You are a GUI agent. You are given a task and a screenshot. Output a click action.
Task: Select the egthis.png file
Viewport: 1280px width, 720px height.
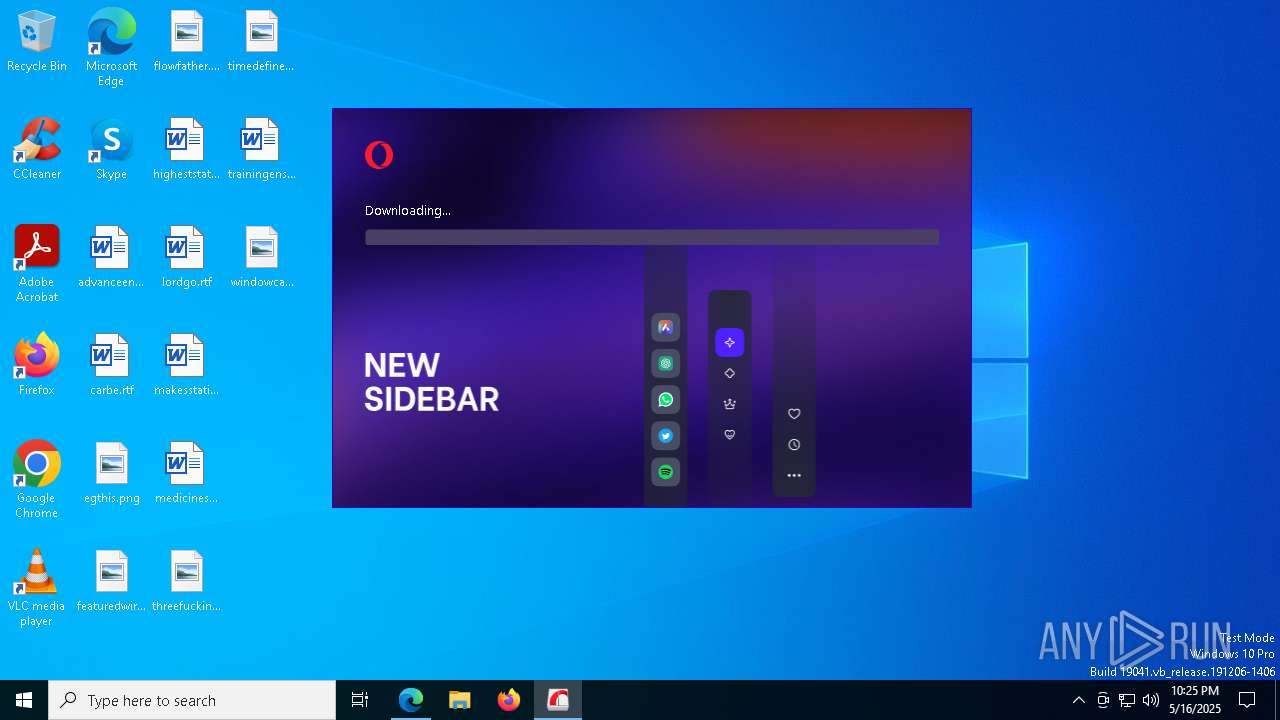111,474
